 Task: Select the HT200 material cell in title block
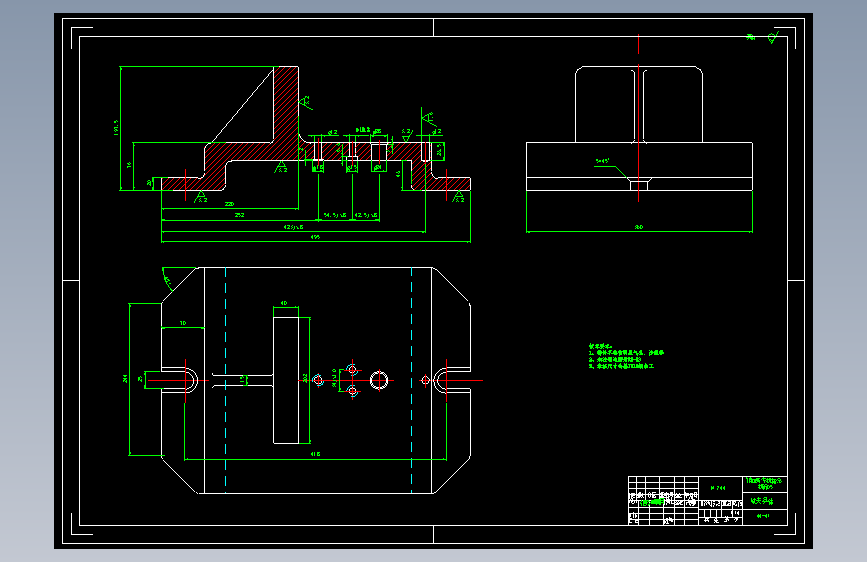718,488
